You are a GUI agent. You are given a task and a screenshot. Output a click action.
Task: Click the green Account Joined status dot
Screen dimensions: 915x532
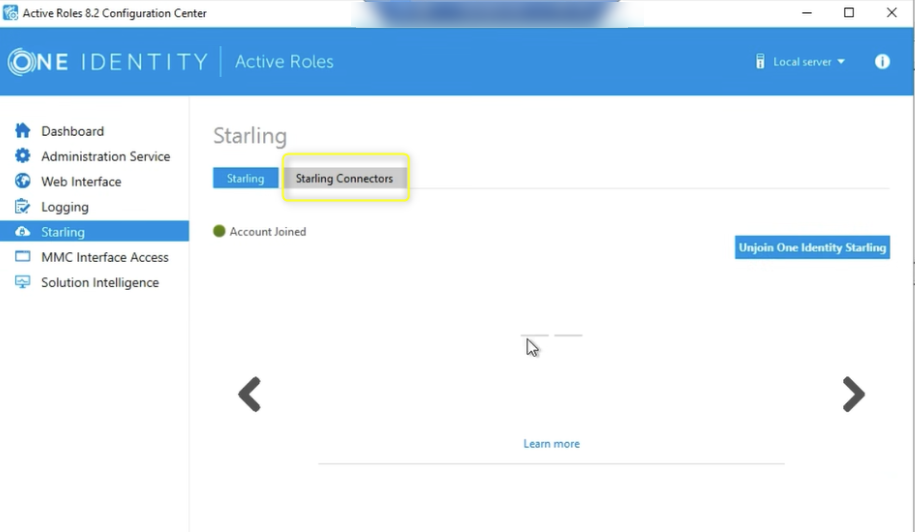coord(219,231)
